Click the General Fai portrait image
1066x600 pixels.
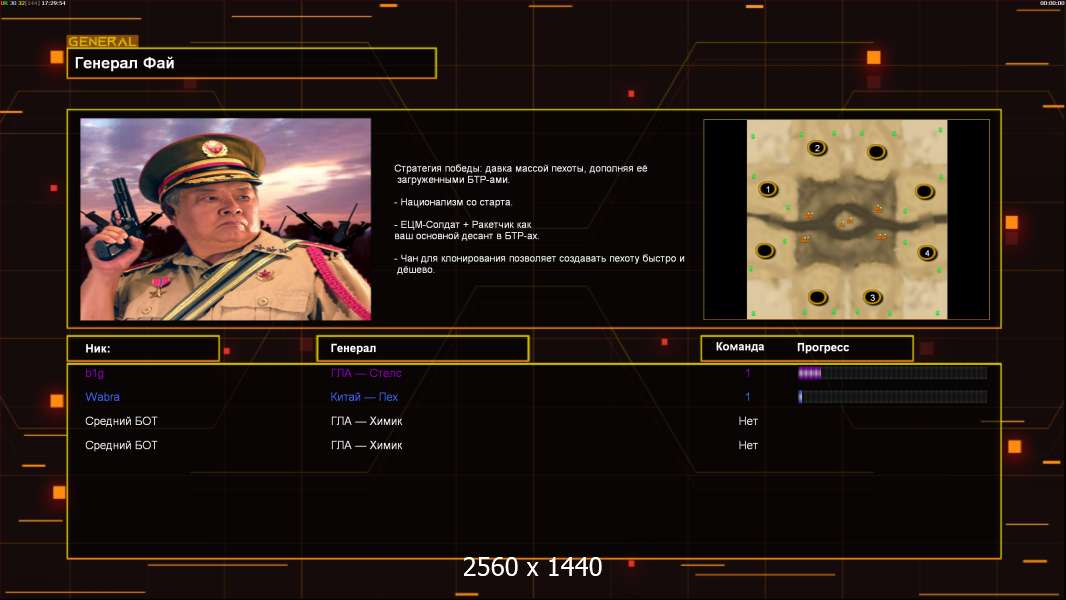click(225, 219)
